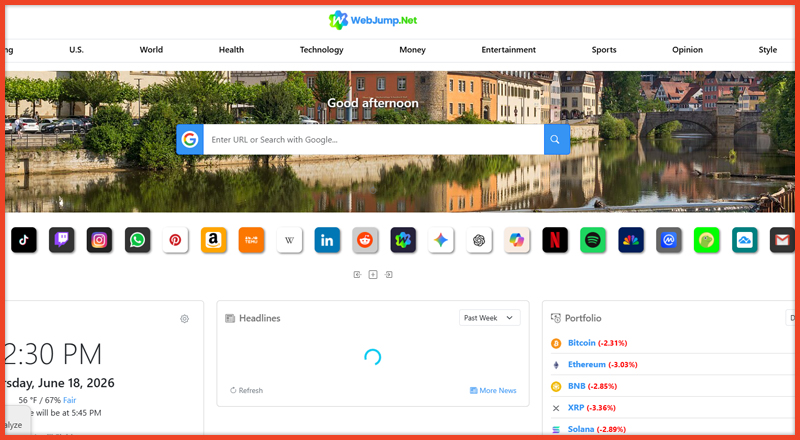Expand the Past Week dropdown
This screenshot has width=800, height=440.
(489, 317)
